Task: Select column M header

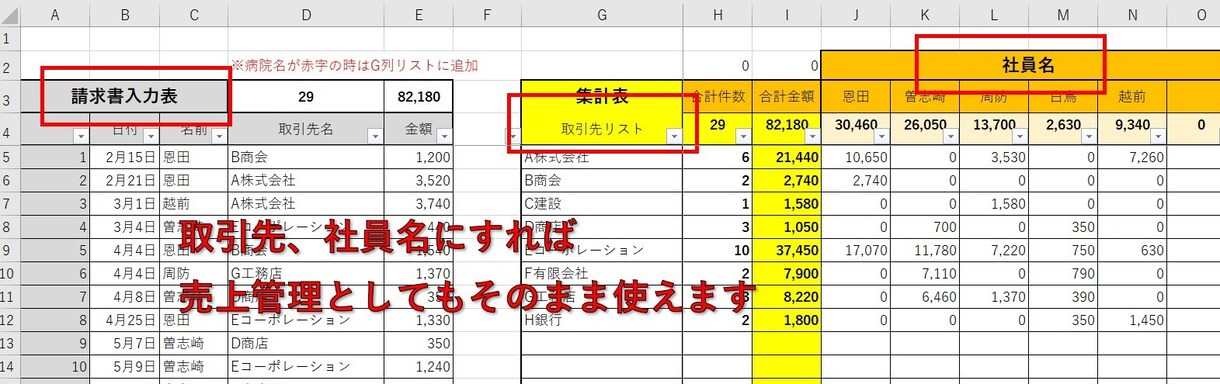Action: 1062,14
